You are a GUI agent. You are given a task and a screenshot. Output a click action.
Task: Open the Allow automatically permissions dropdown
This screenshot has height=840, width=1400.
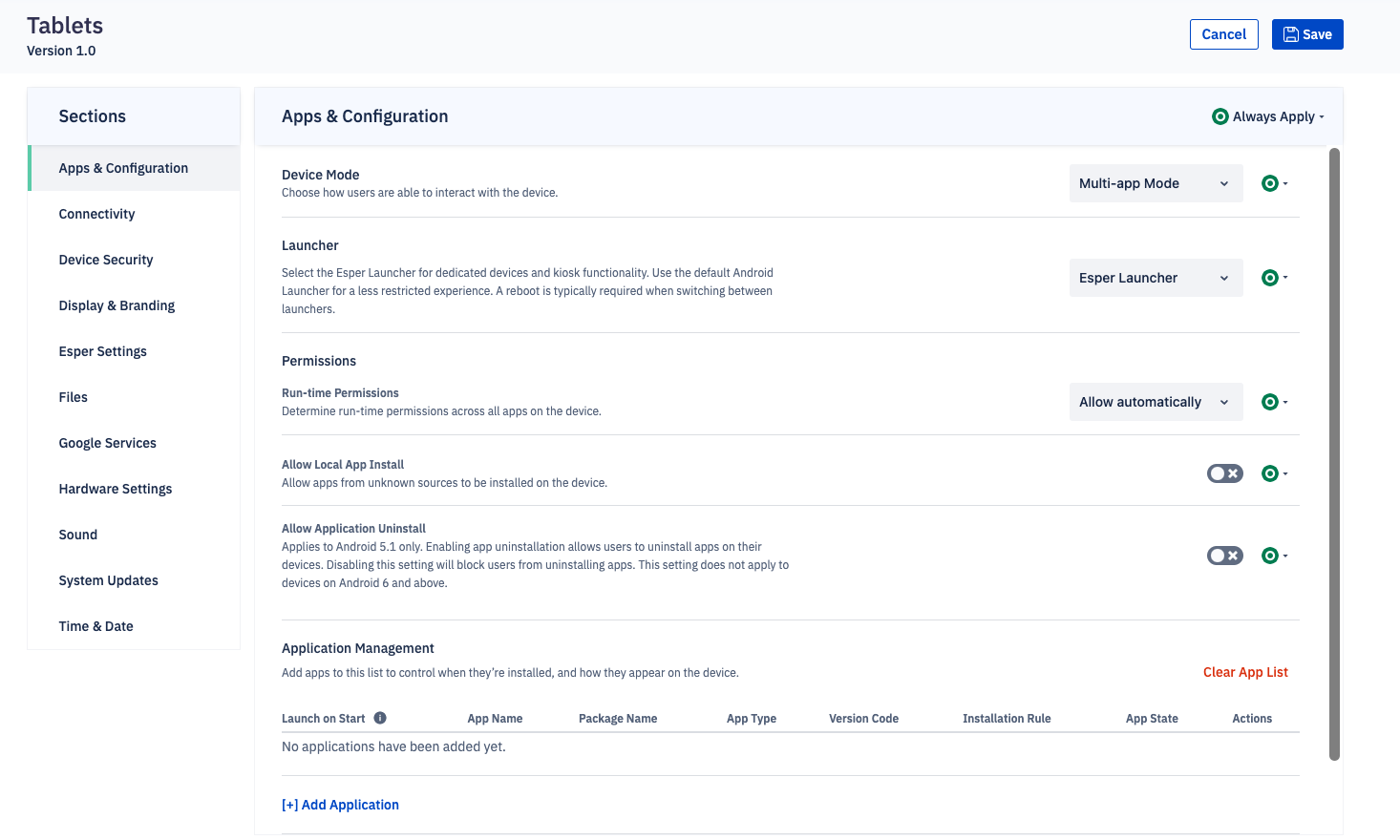coord(1156,402)
